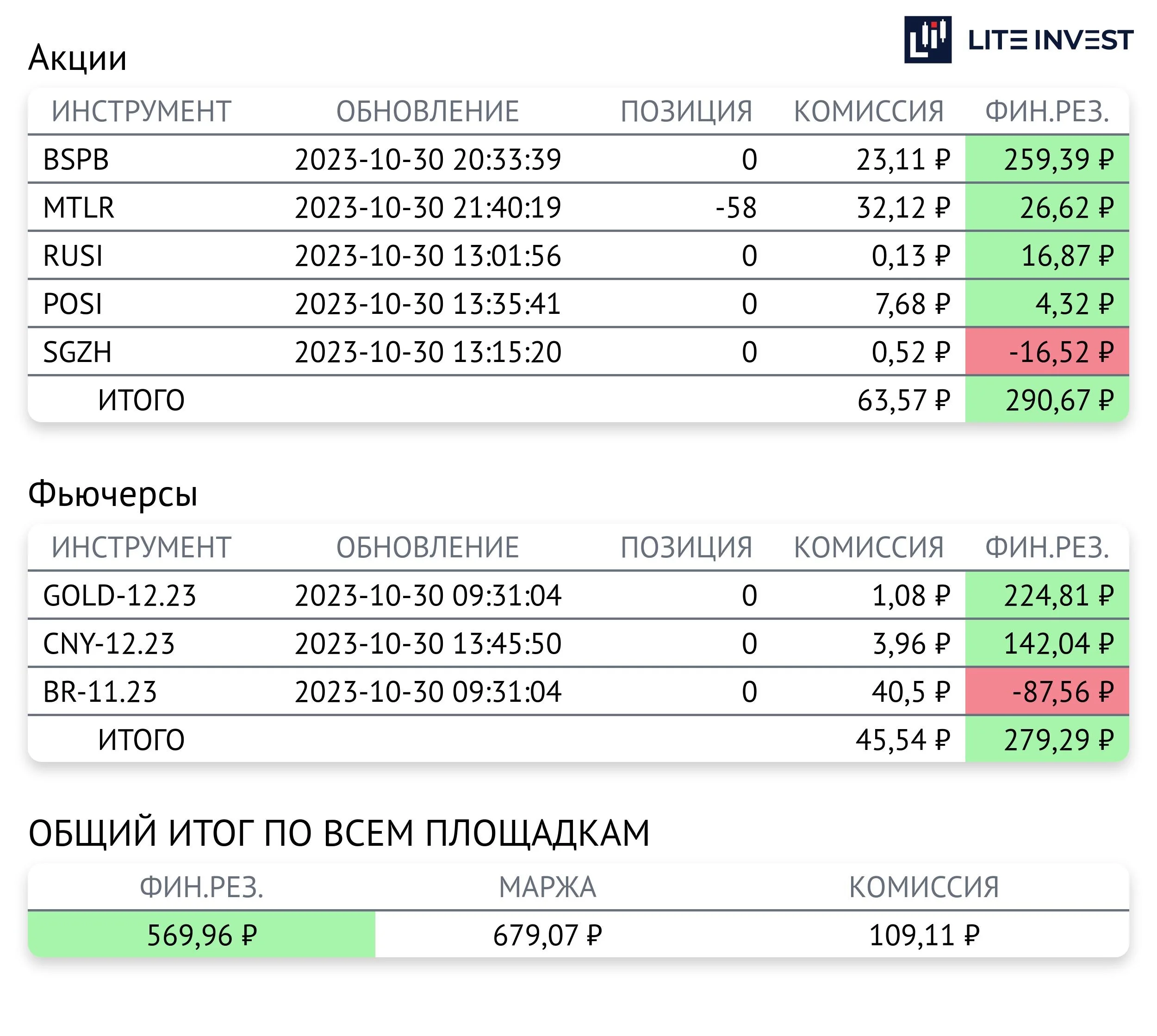The width and height of the screenshot is (1157, 1036).
Task: Click stocks total commission 63,57 ₽
Action: [904, 400]
